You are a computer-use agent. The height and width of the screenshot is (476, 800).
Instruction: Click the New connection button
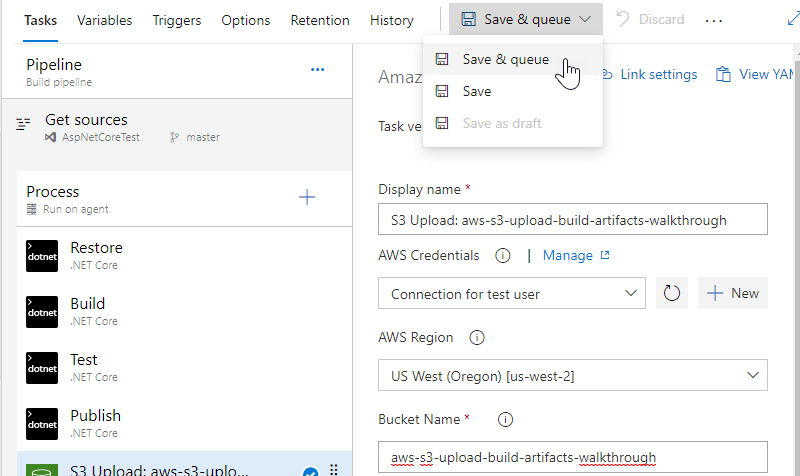732,293
